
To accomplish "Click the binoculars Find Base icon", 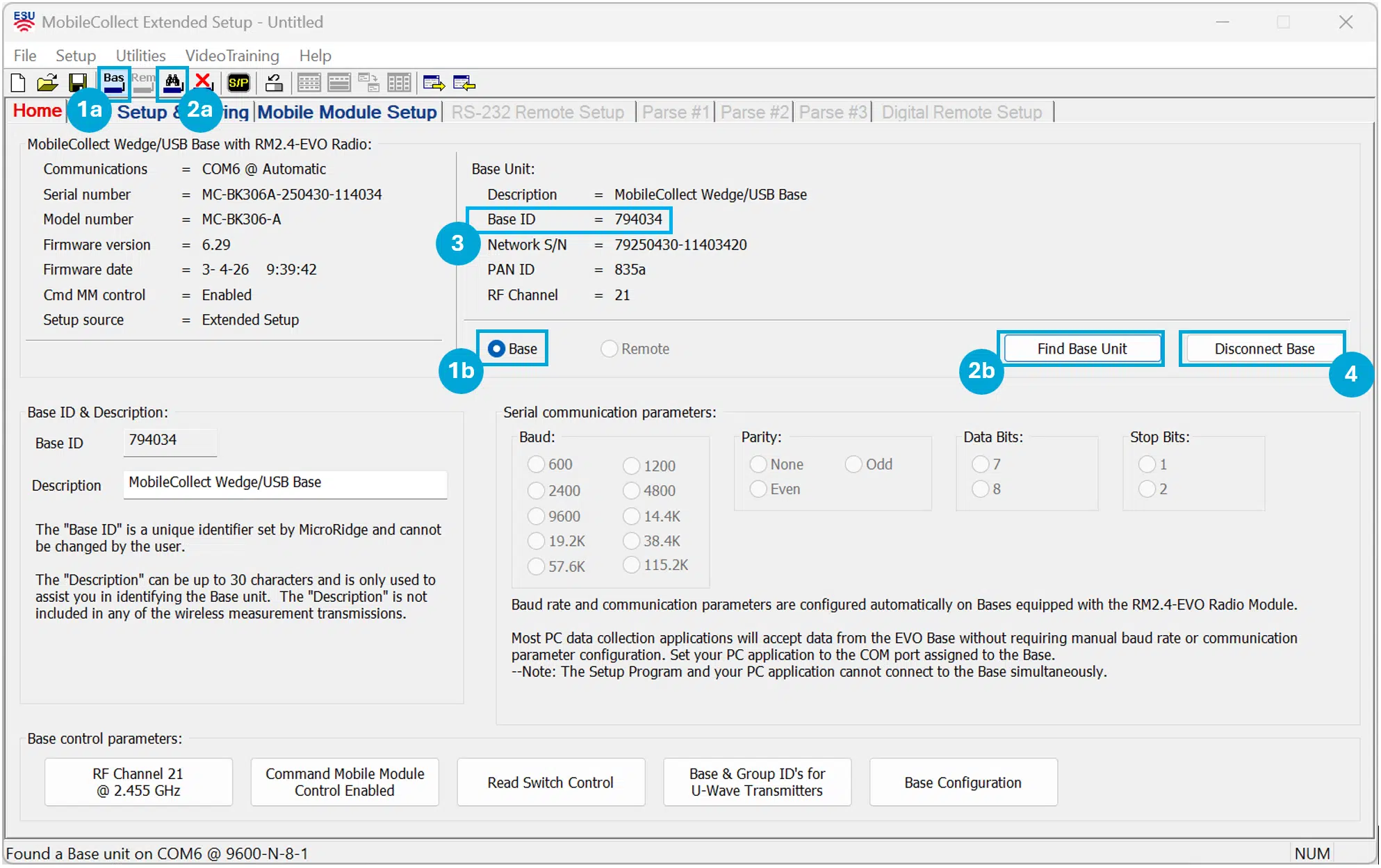I will [172, 83].
